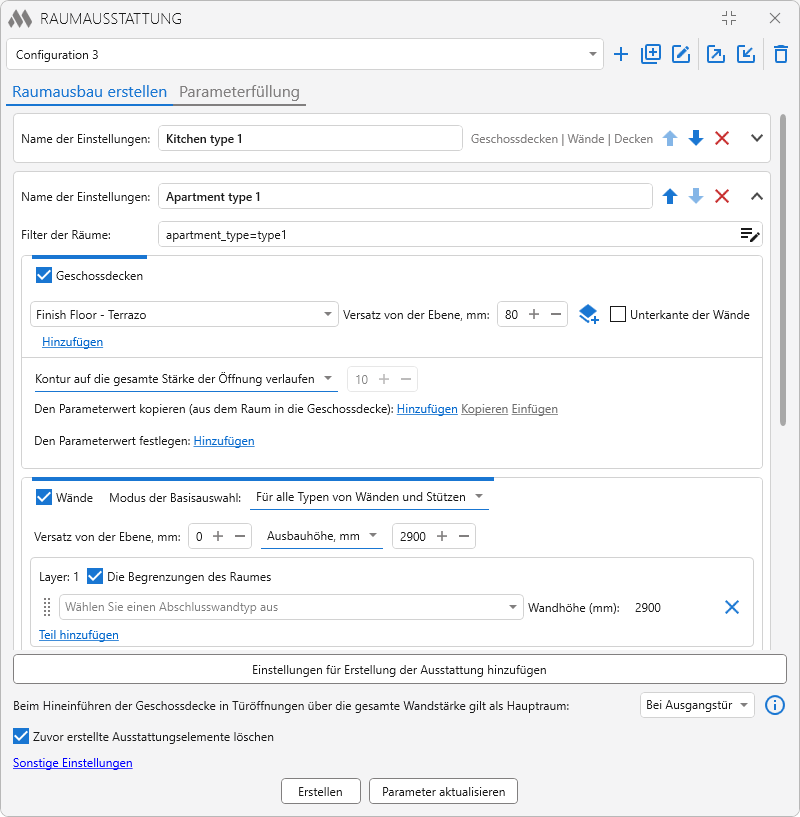Image resolution: width=800 pixels, height=817 pixels.
Task: Increase floor offset value of 80
Action: coord(534,314)
